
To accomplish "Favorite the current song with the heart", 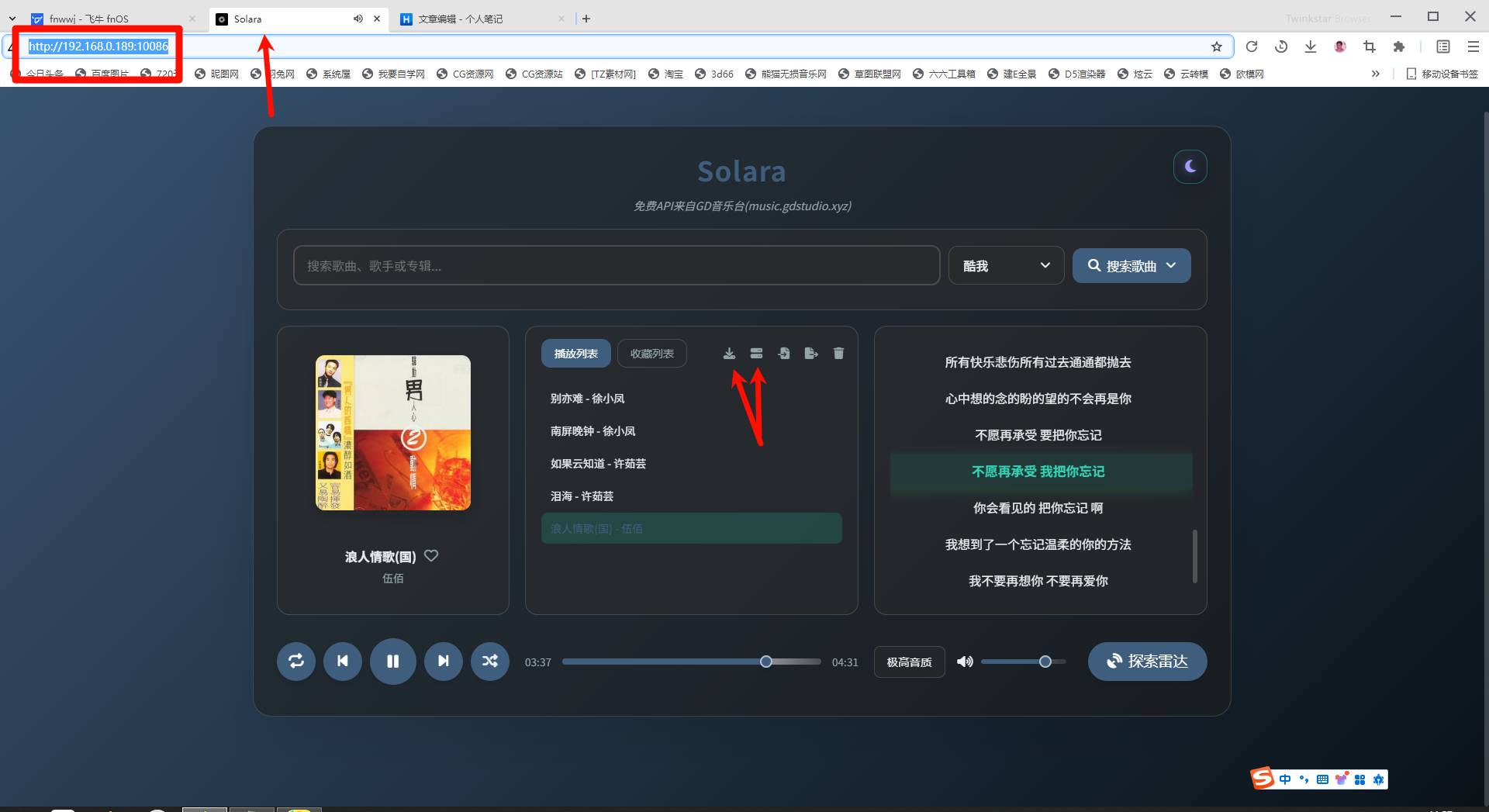I will click(x=431, y=555).
